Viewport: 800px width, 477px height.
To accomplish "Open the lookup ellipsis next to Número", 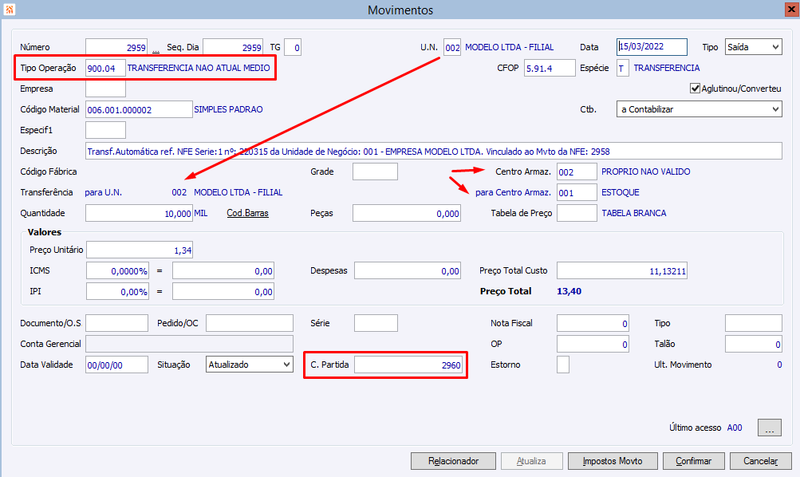I will click(156, 52).
